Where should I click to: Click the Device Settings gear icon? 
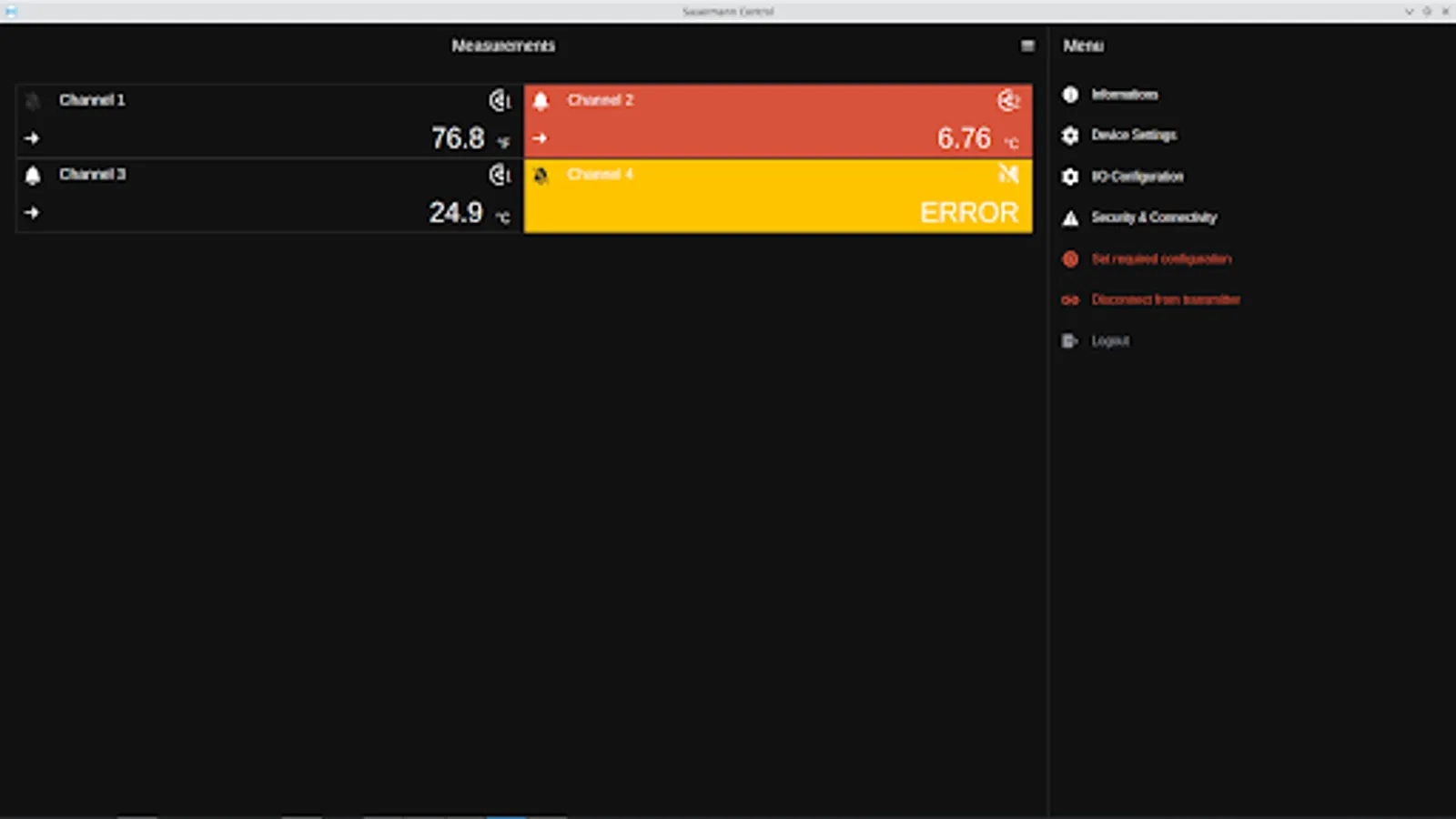(1070, 135)
